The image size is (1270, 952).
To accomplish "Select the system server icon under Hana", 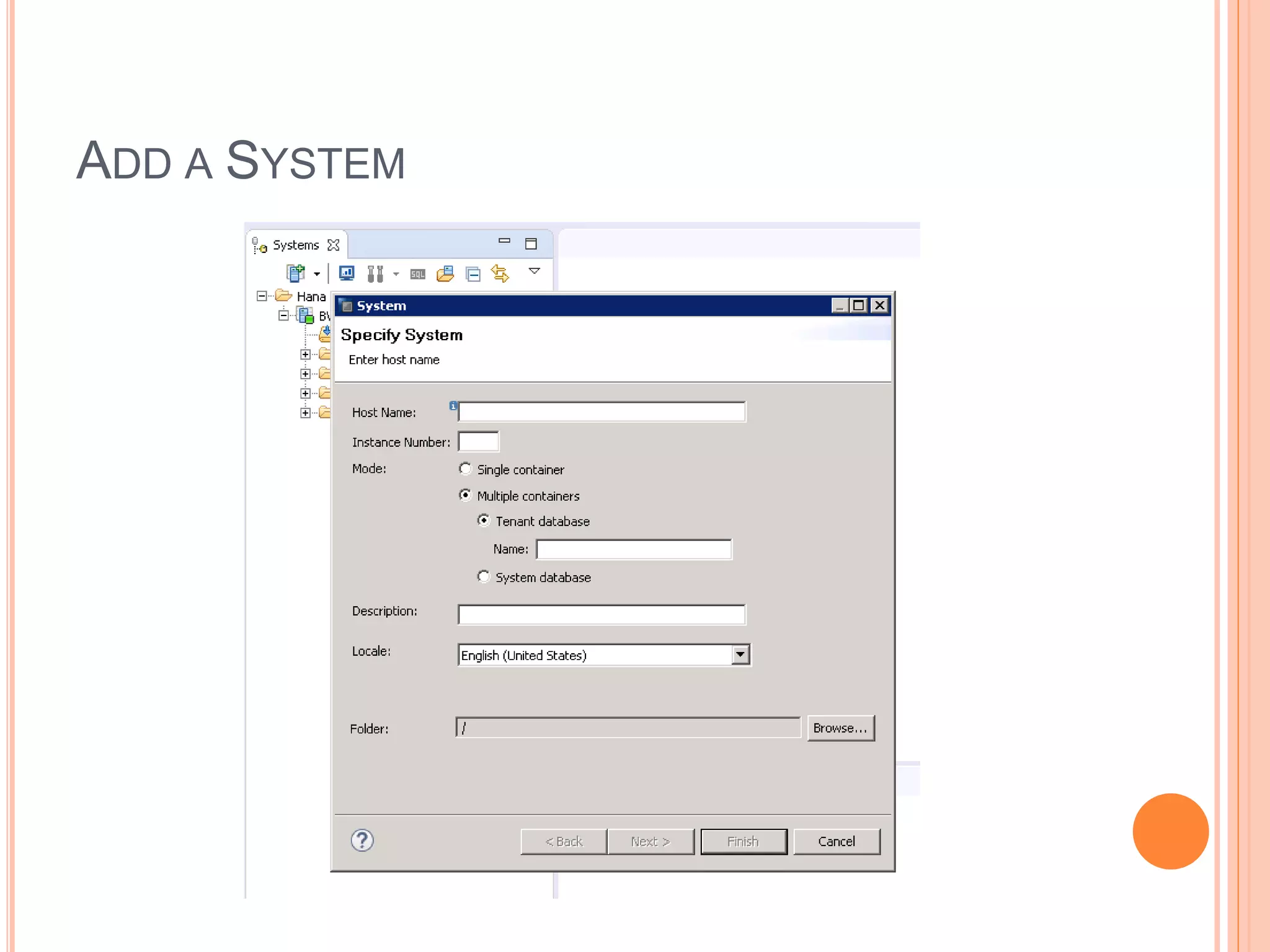I will (306, 315).
